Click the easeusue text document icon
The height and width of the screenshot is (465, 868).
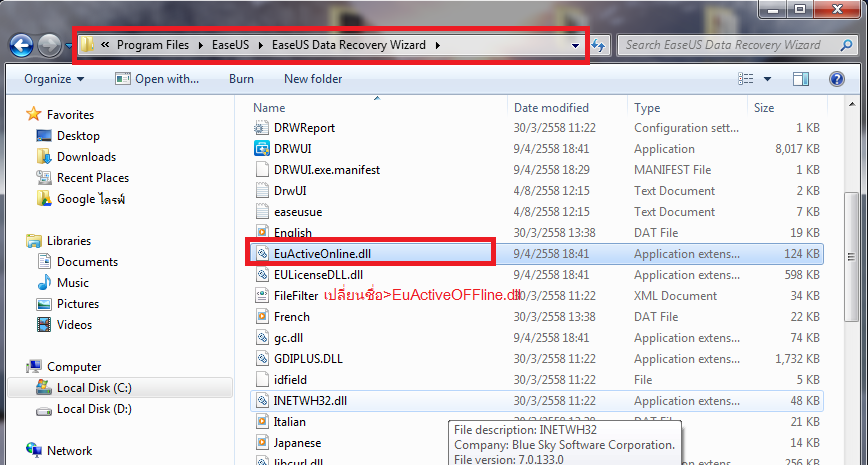point(262,212)
